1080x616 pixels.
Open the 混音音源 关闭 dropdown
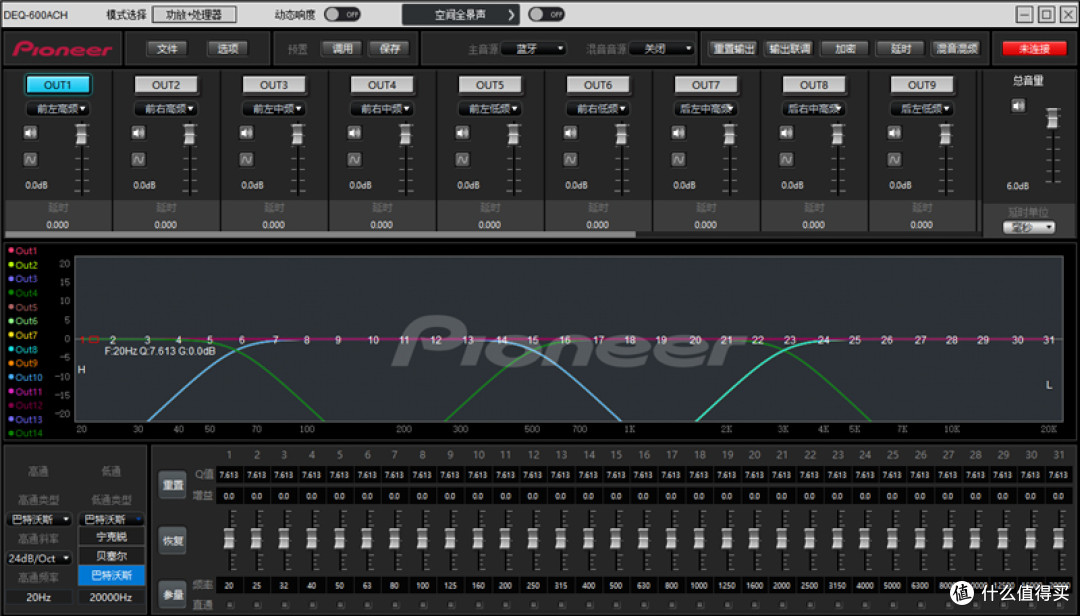point(661,49)
